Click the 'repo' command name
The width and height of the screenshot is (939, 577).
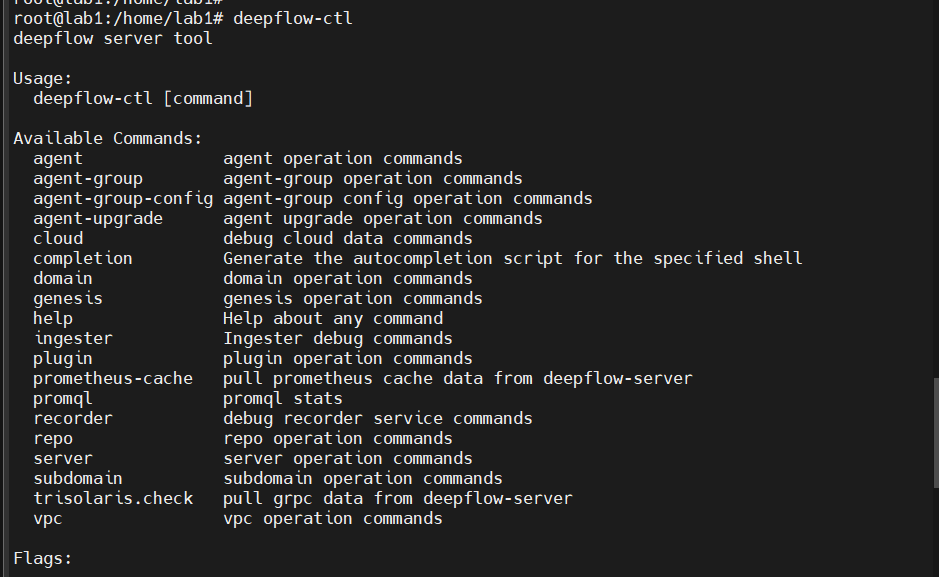click(53, 438)
